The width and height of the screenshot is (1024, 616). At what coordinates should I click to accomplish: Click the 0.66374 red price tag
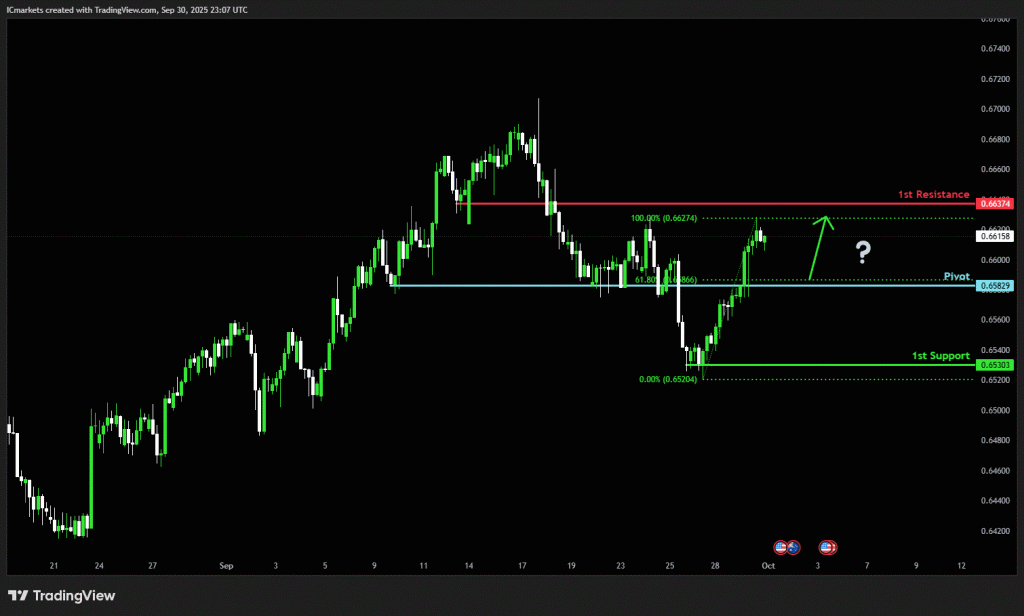tap(996, 204)
